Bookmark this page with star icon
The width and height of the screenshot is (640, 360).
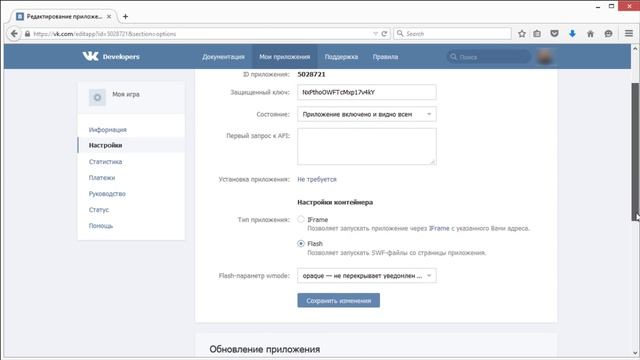[x=522, y=34]
